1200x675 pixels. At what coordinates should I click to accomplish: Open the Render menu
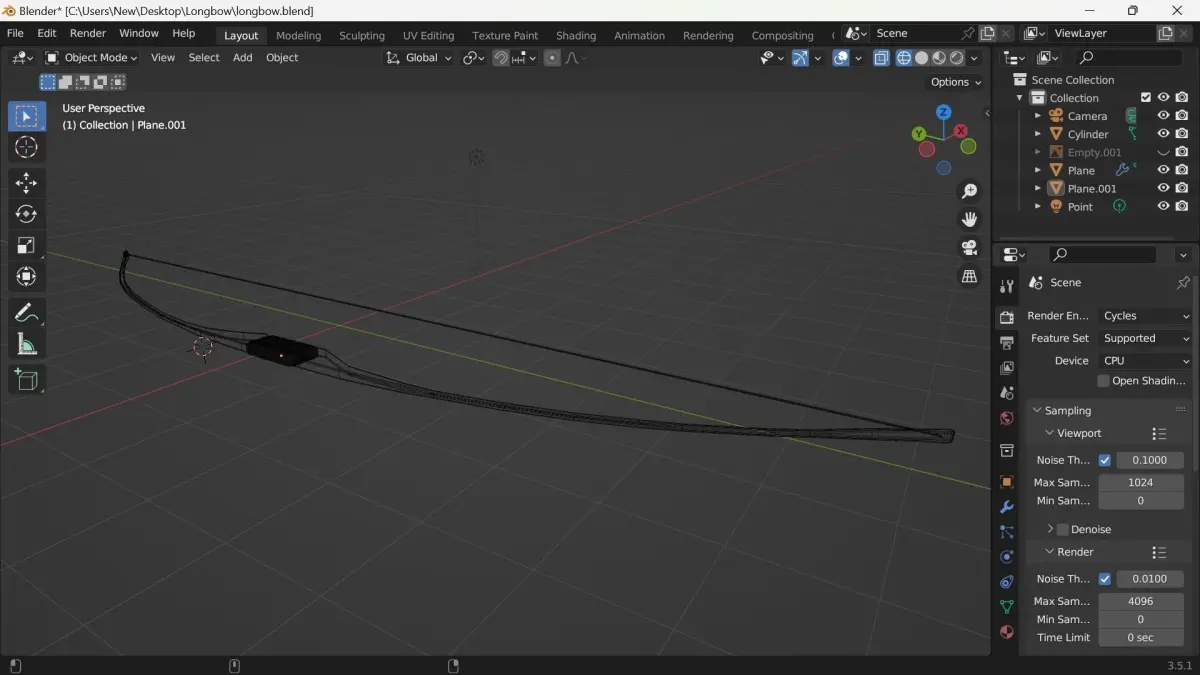88,33
